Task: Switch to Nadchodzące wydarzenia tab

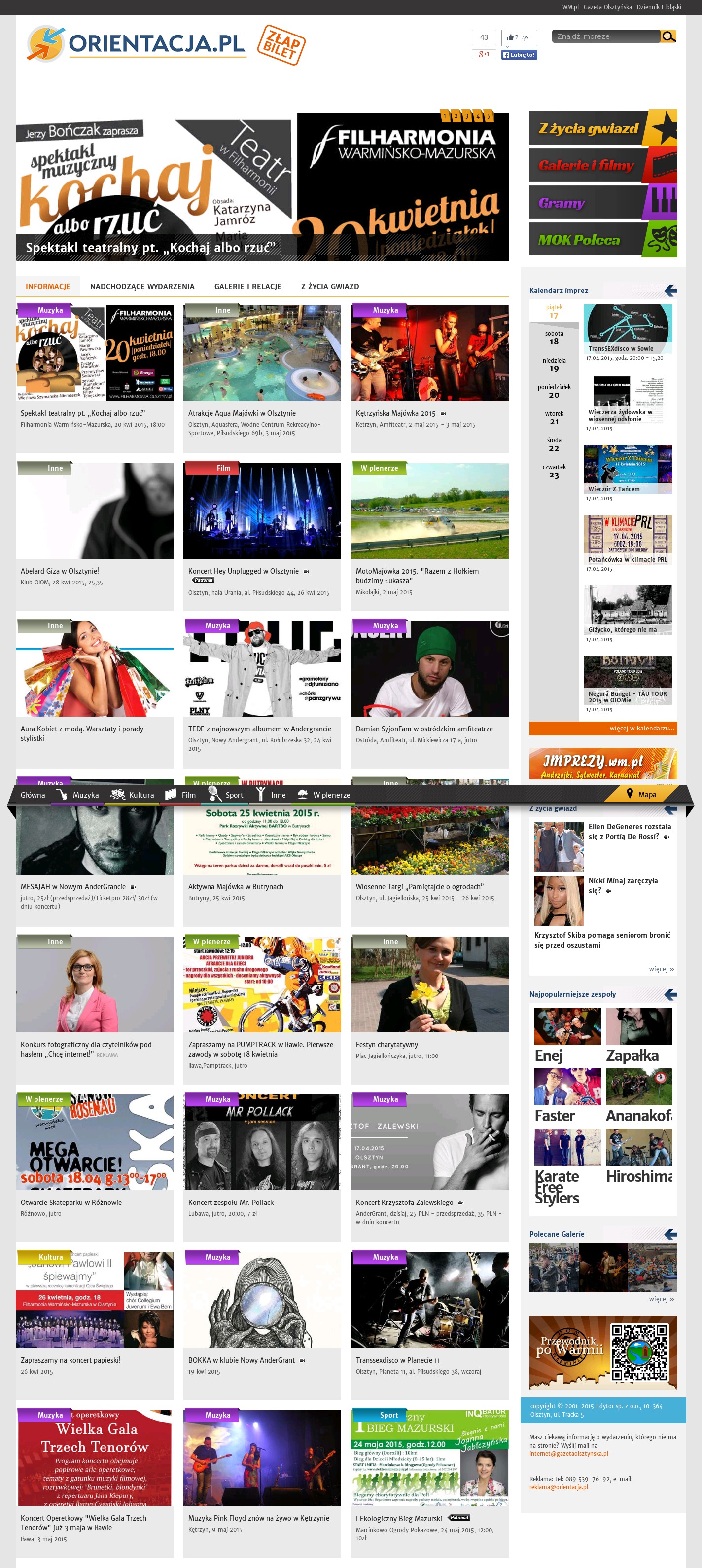Action: [142, 286]
